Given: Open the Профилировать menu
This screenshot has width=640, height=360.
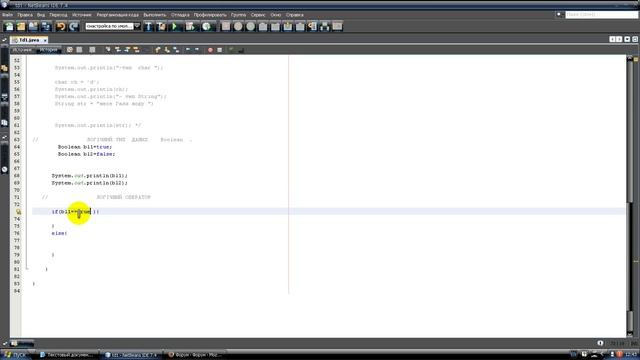Looking at the screenshot, I should [x=210, y=15].
